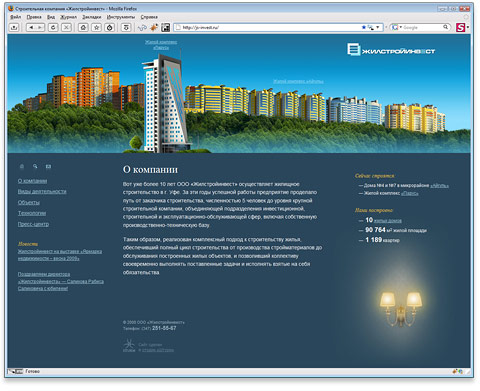Follow the link above the tall white tower
This screenshot has width=480, height=391.
pyautogui.click(x=161, y=45)
